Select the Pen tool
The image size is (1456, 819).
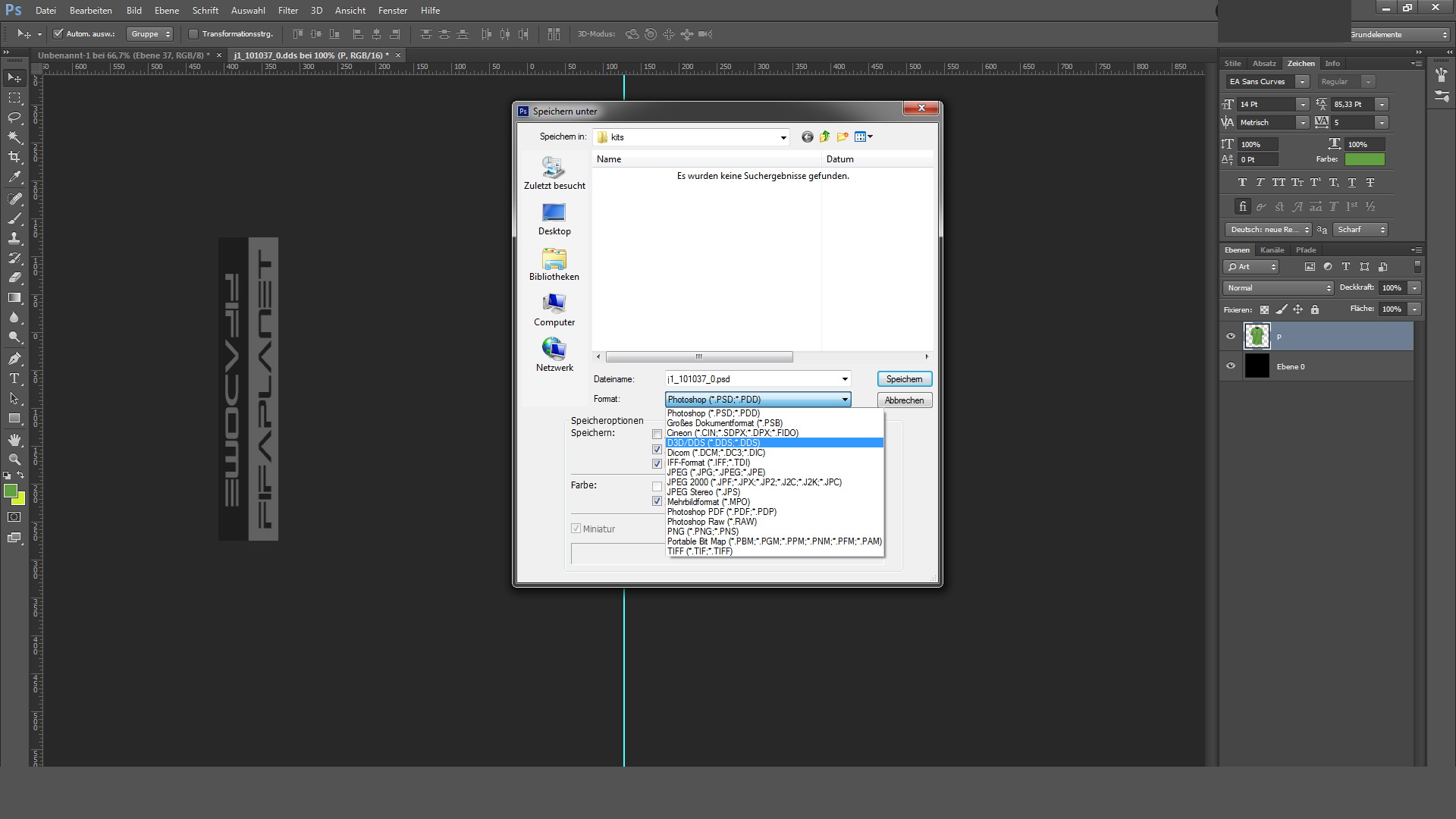(x=14, y=359)
